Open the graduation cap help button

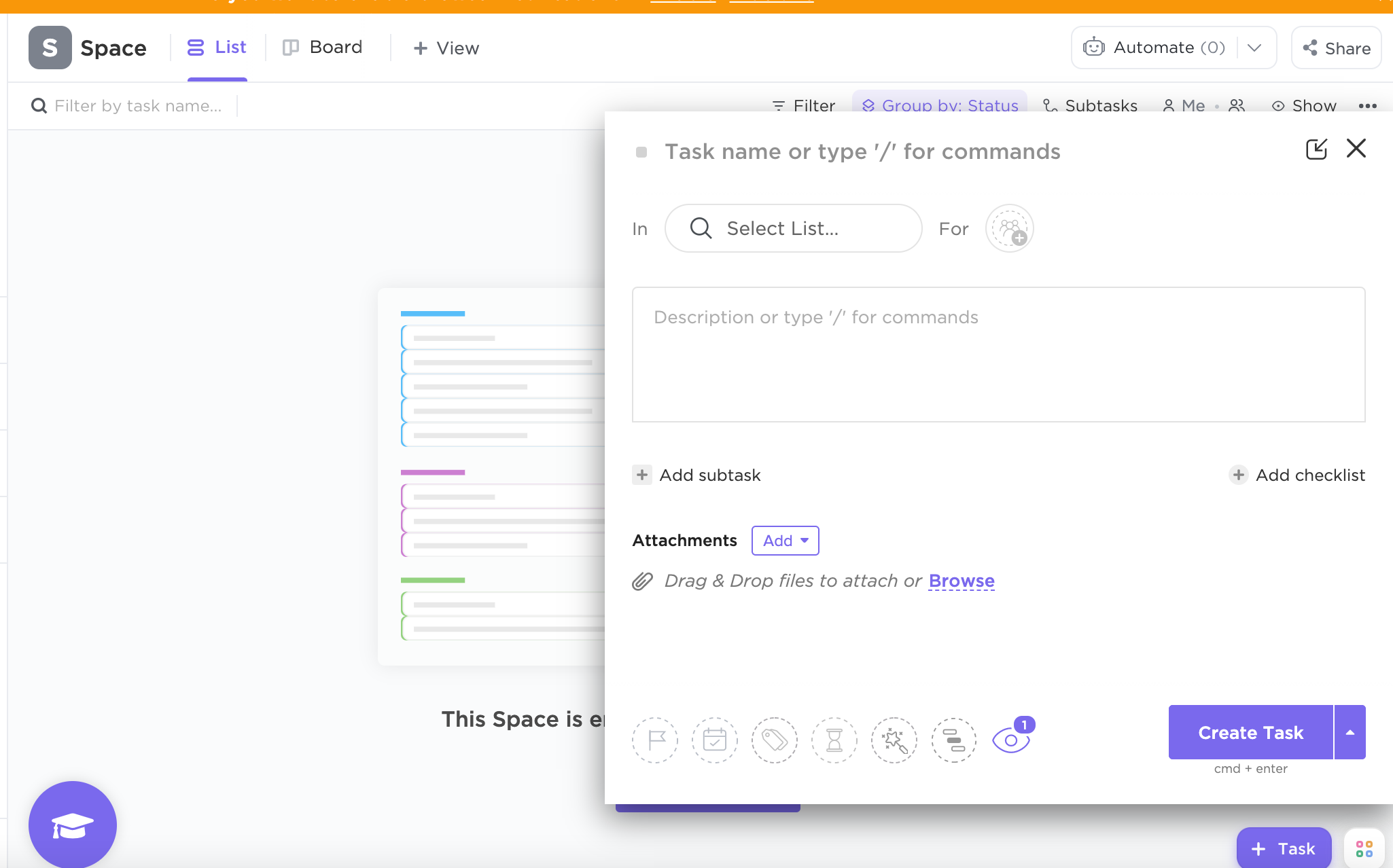point(73,825)
